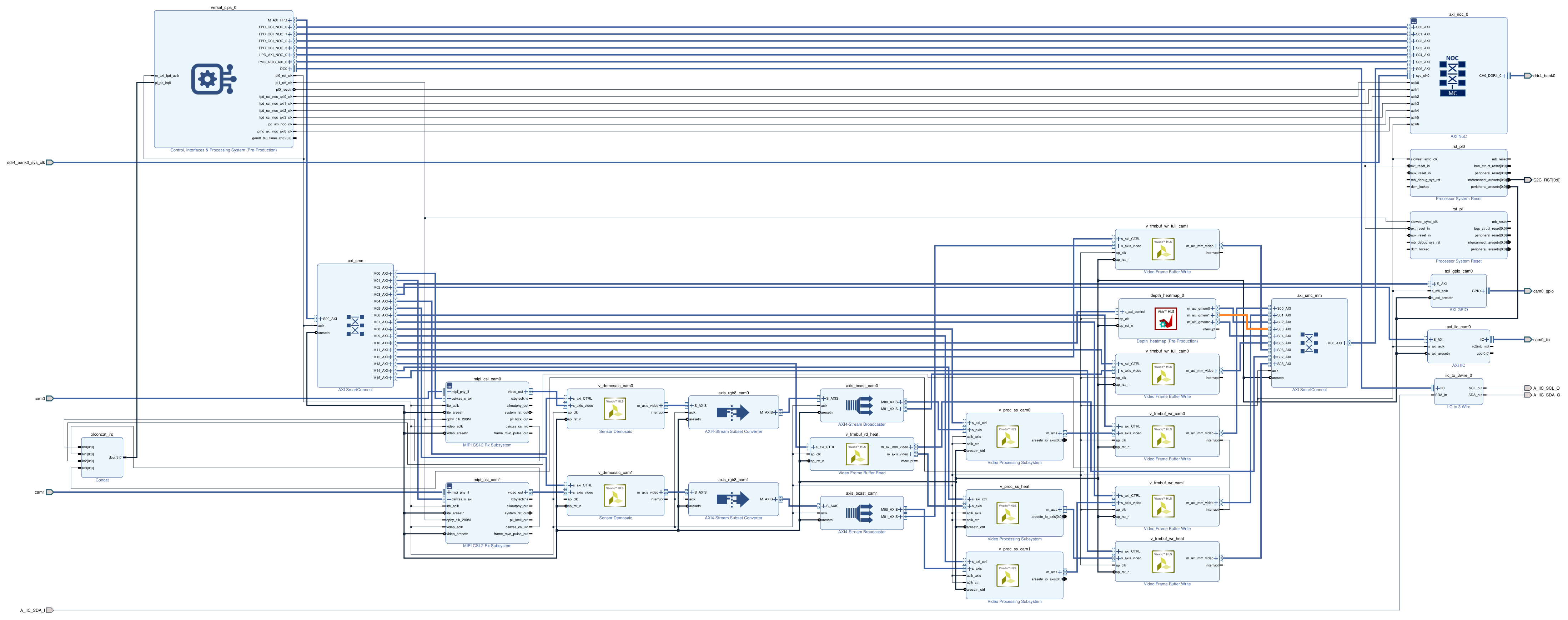This screenshot has width=1568, height=620.
Task: Expand the video_out pin on mipi_csi_cam0
Action: coord(526,392)
